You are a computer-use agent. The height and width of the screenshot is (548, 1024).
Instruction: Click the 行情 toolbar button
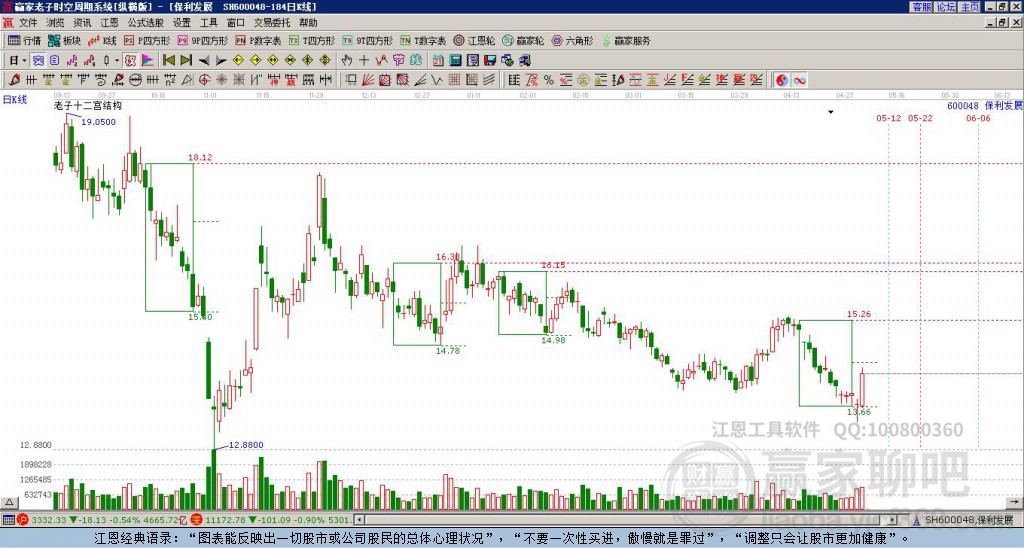pos(24,40)
